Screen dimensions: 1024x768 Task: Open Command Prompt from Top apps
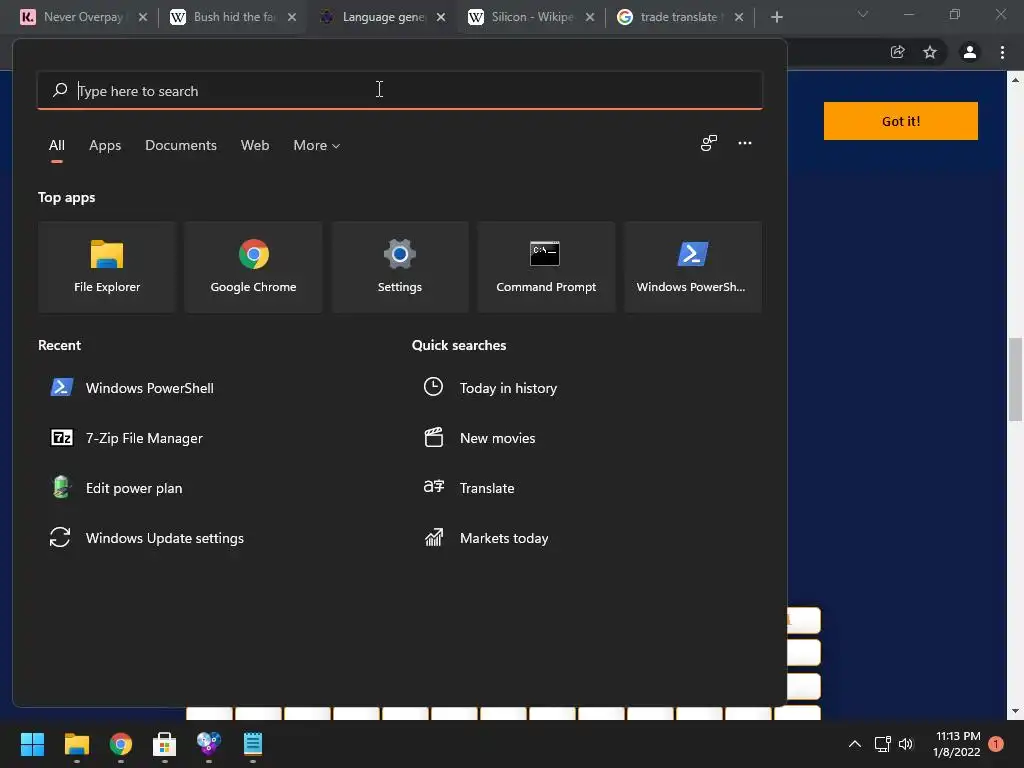click(546, 266)
